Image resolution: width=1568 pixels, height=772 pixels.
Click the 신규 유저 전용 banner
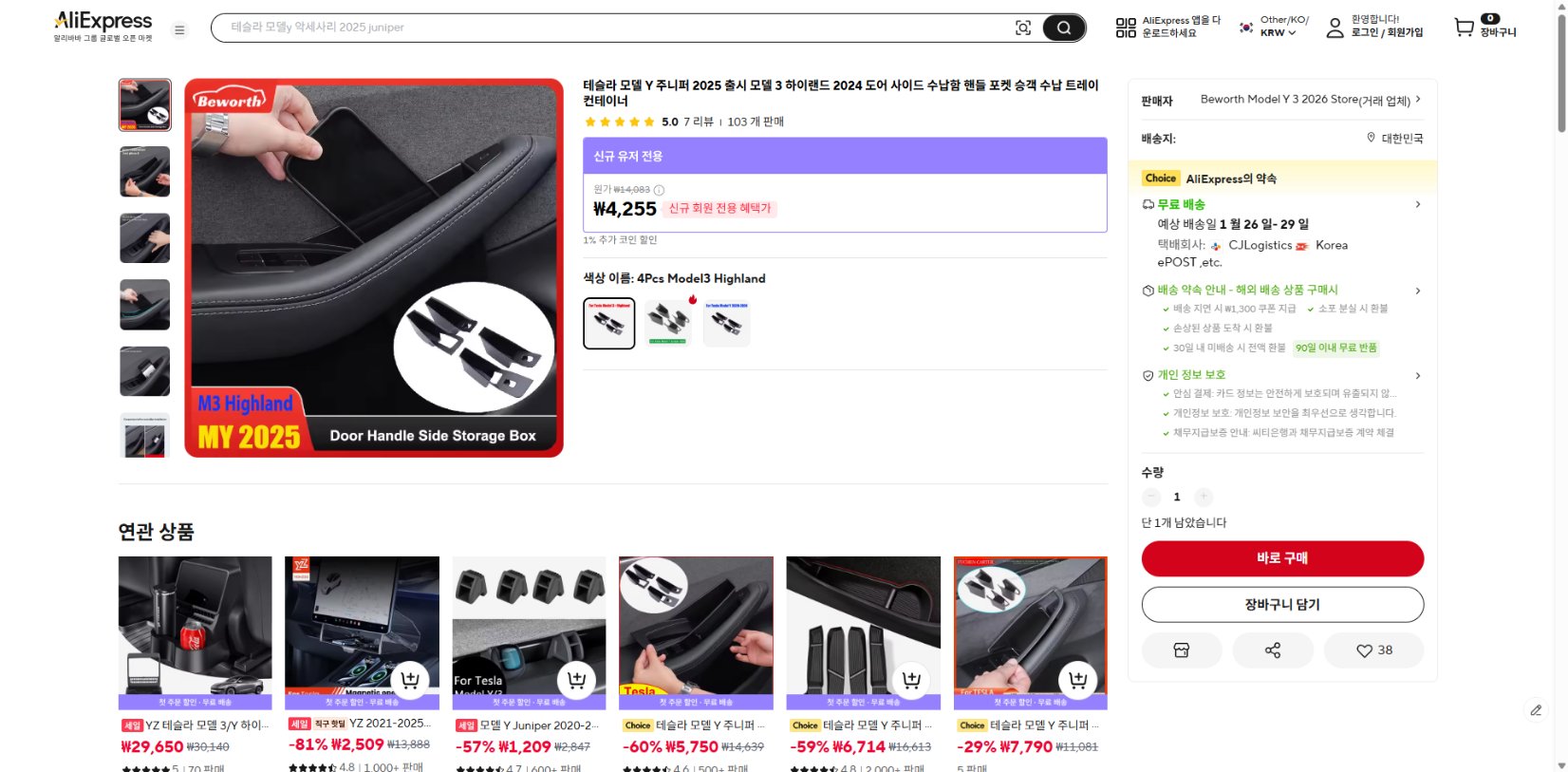tap(845, 156)
